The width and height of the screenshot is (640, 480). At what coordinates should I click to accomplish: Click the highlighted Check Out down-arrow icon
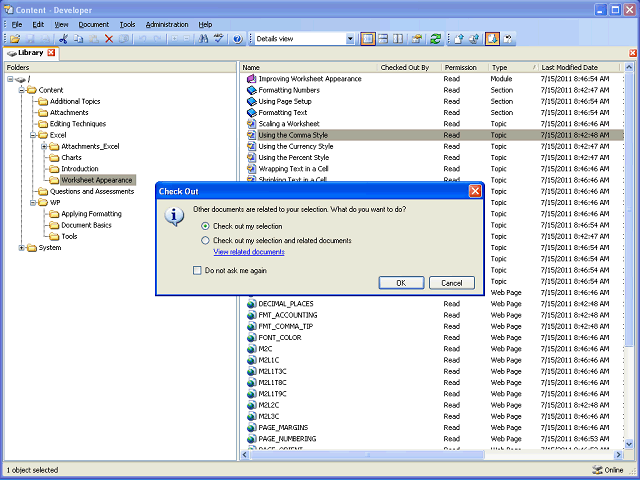[492, 39]
